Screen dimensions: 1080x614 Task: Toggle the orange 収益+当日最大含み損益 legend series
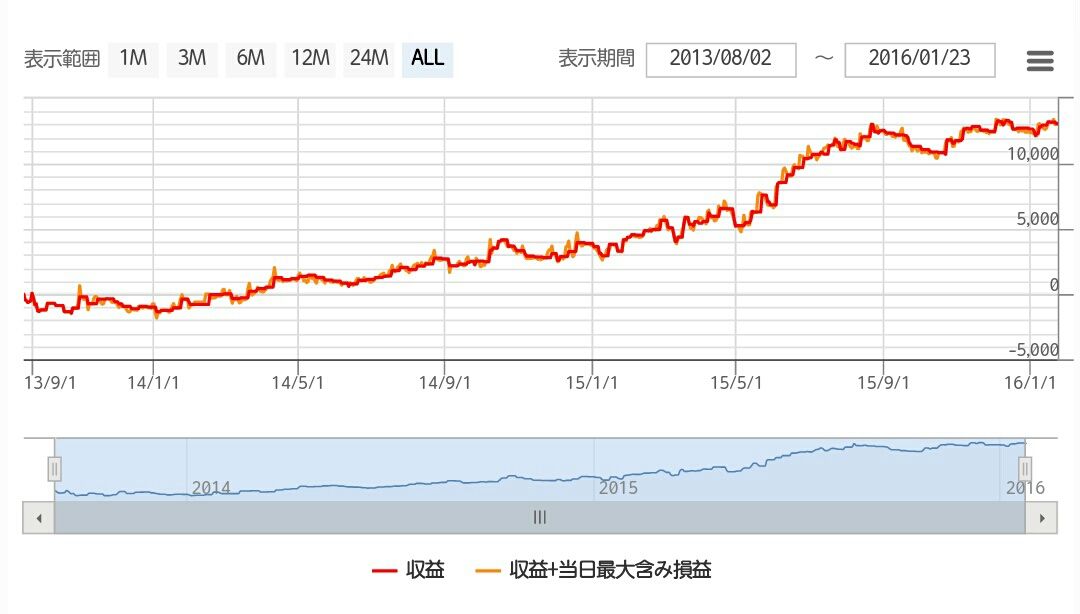pyautogui.click(x=593, y=570)
